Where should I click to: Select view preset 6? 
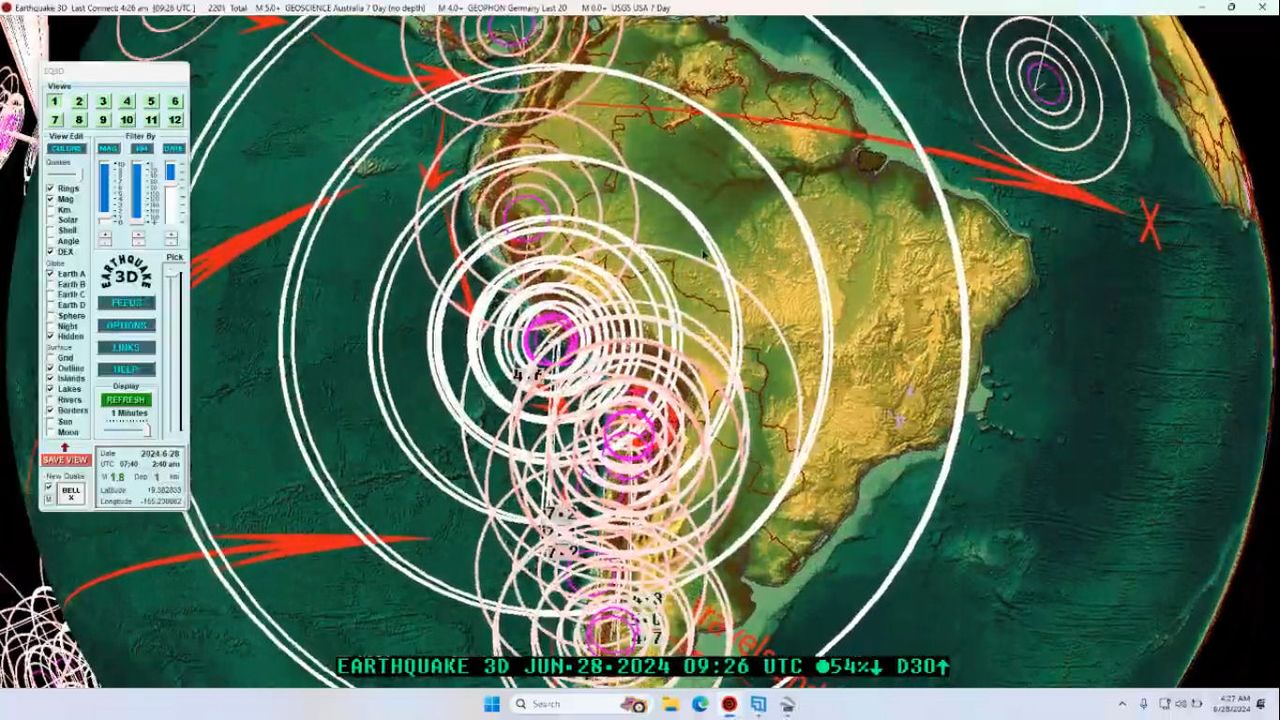point(175,101)
